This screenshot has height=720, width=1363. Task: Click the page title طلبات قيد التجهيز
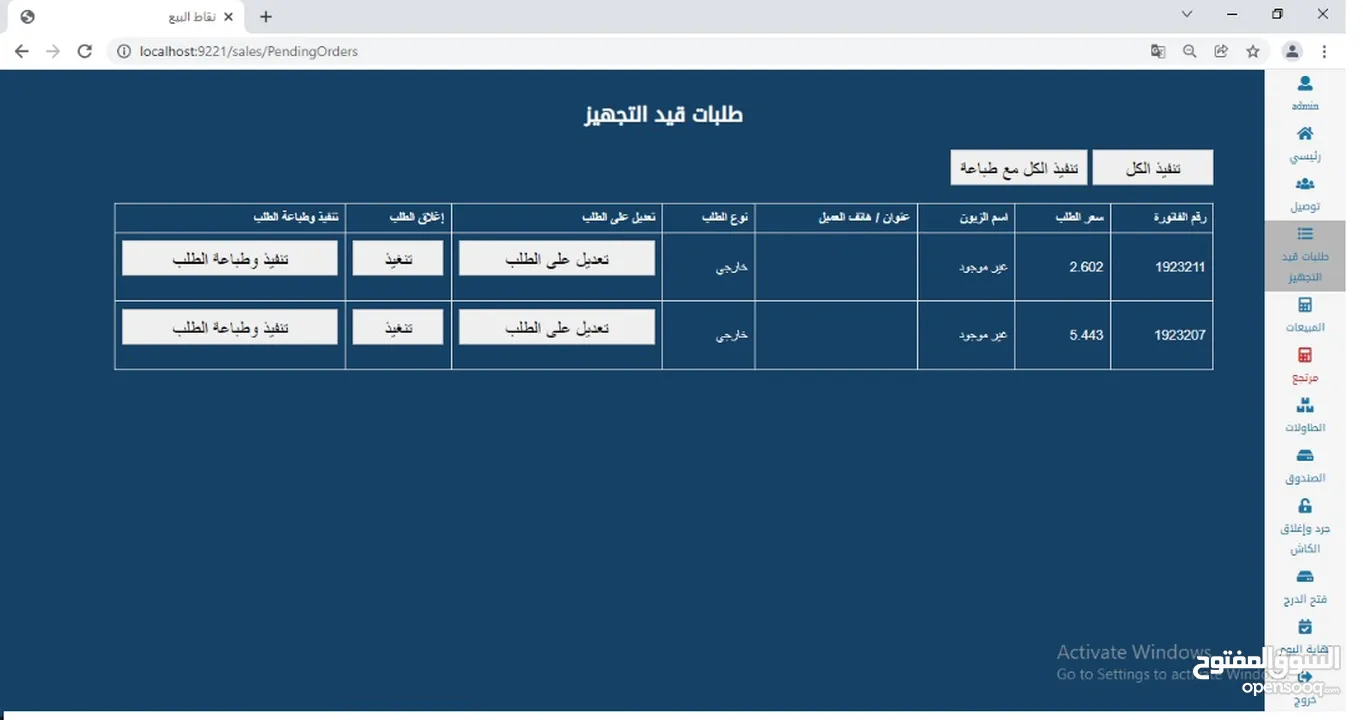663,114
